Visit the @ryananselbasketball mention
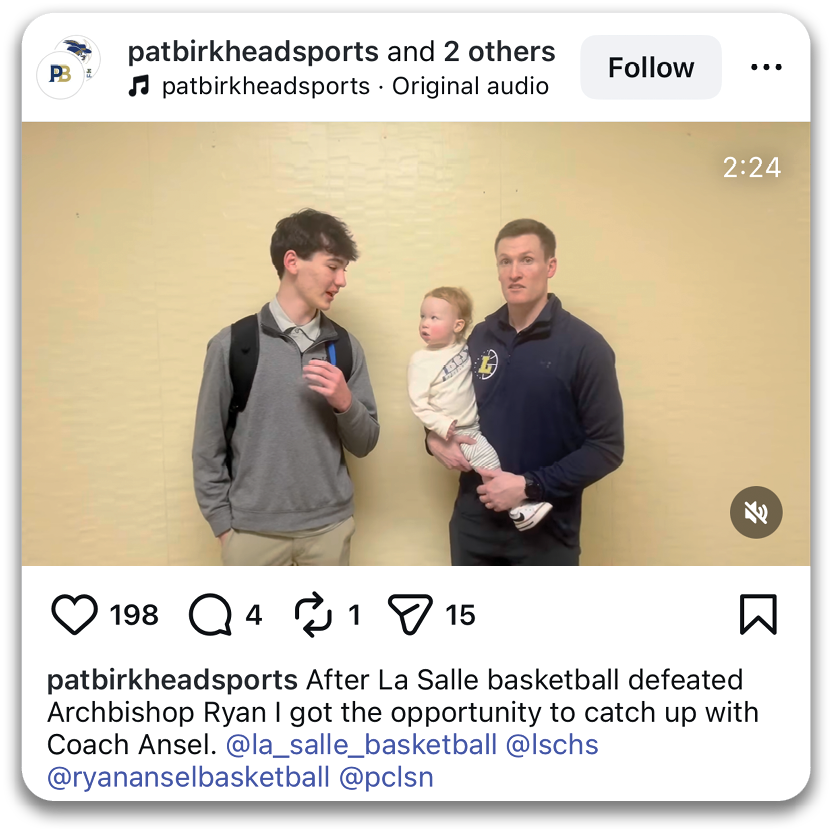 [x=188, y=777]
